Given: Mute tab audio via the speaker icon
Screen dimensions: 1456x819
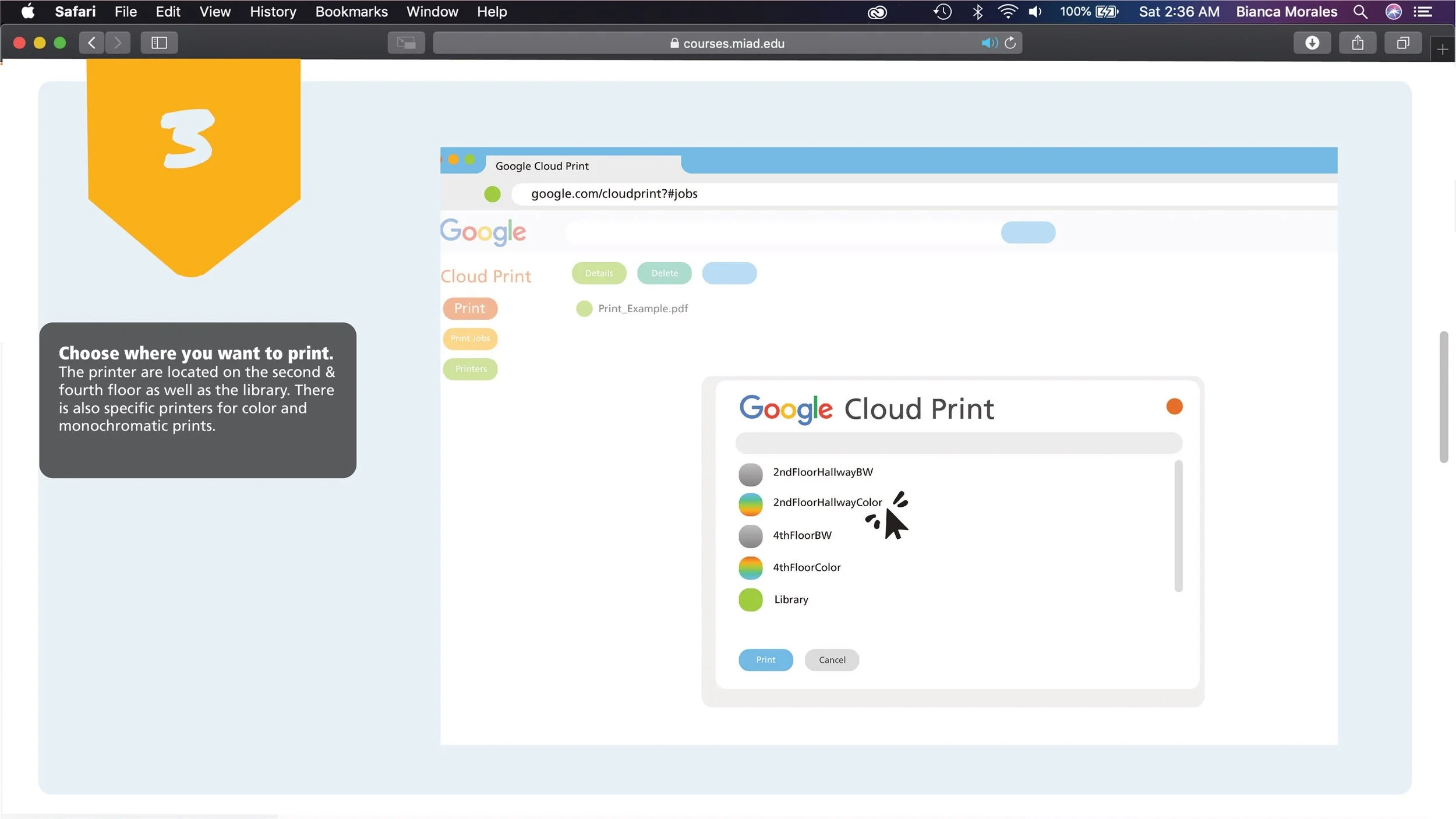Looking at the screenshot, I should [x=988, y=43].
